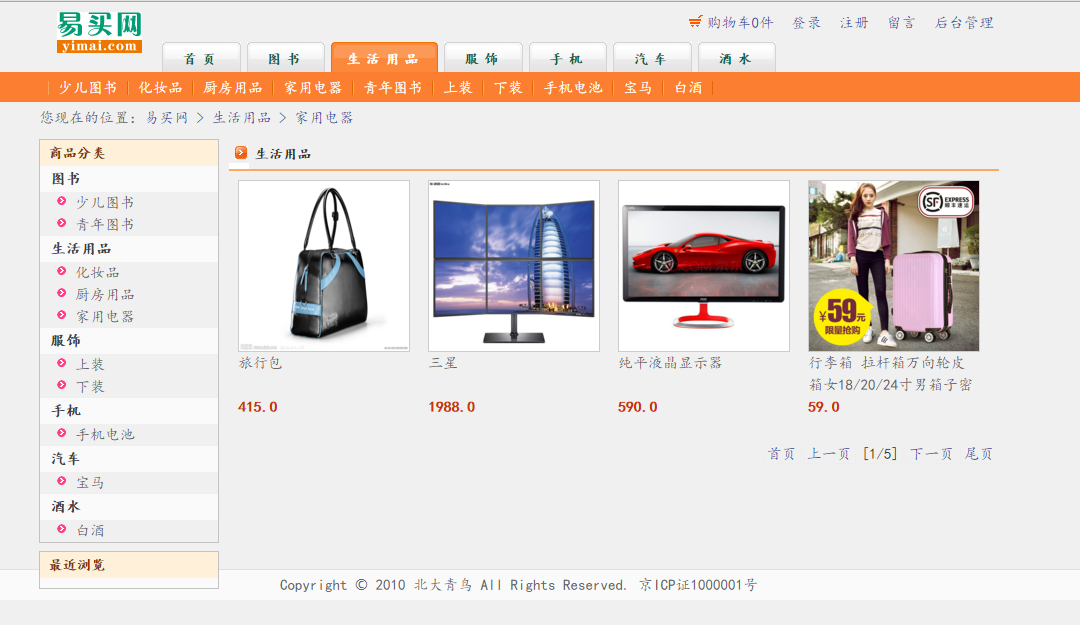Select 化妆品 in the orange submenu bar
The image size is (1080, 625).
click(x=160, y=88)
